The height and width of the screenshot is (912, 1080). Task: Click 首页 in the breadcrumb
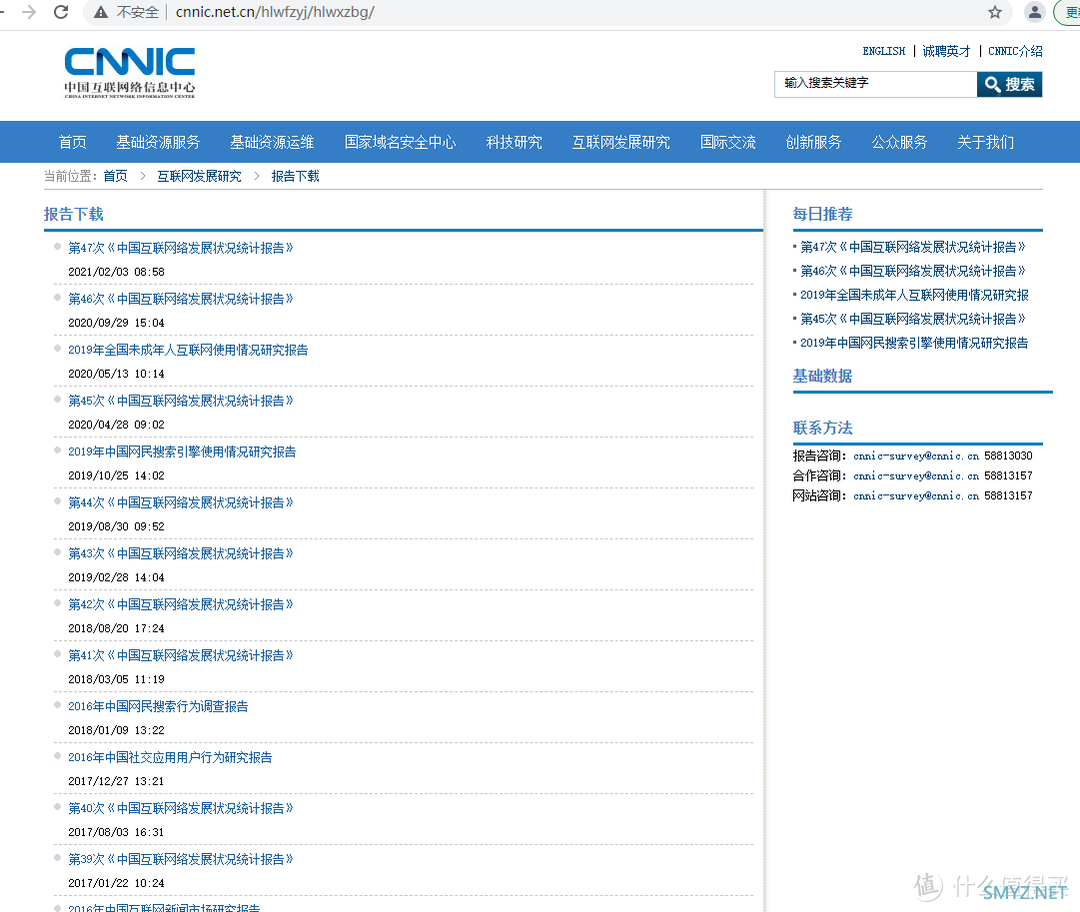coord(115,176)
